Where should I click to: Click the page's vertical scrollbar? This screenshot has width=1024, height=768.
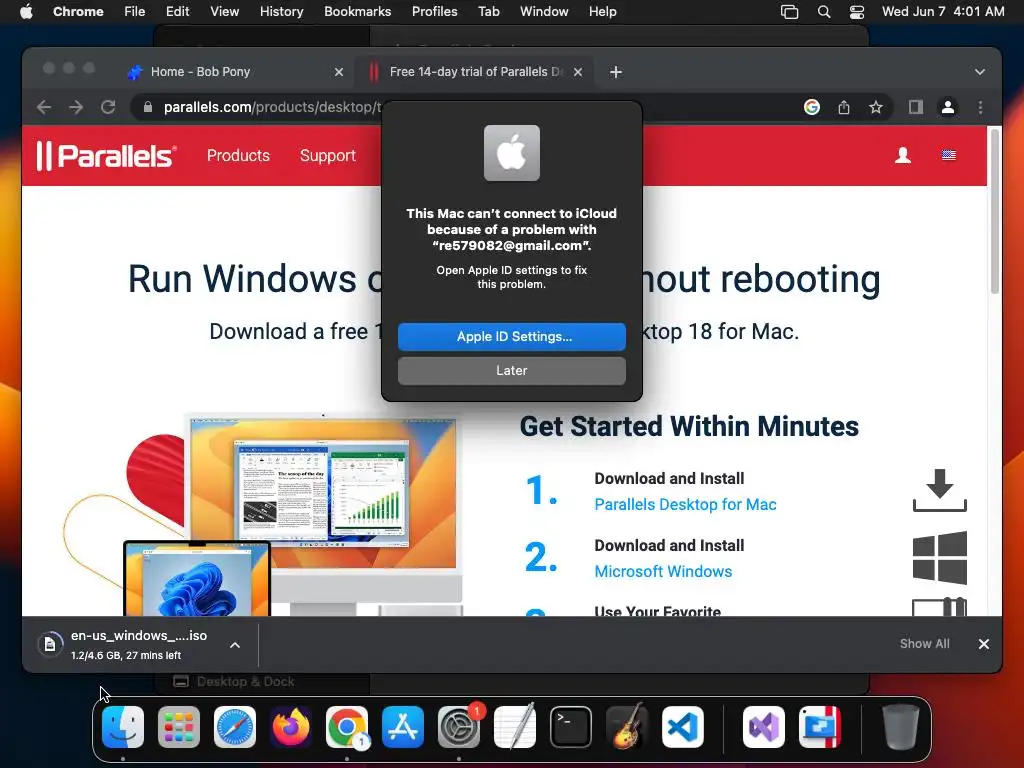pos(995,212)
